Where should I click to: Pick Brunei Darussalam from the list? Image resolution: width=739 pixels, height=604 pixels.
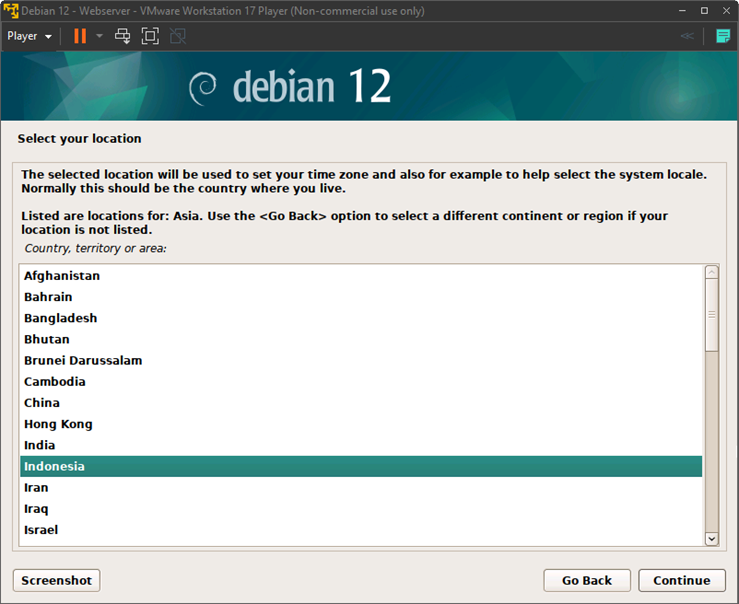click(83, 361)
